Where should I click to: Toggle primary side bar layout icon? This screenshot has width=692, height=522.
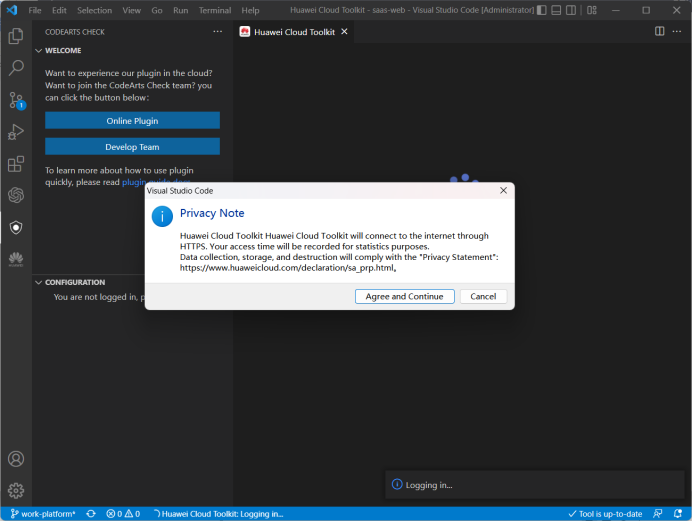pos(542,10)
